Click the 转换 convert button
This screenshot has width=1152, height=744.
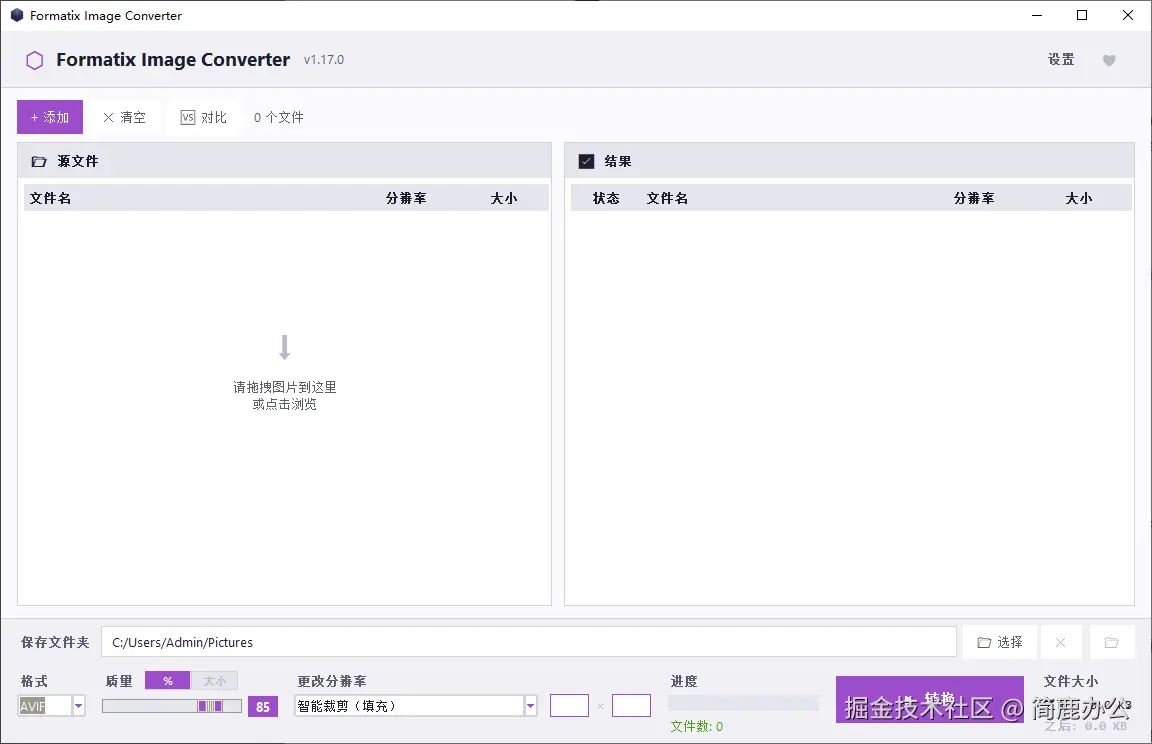(929, 699)
